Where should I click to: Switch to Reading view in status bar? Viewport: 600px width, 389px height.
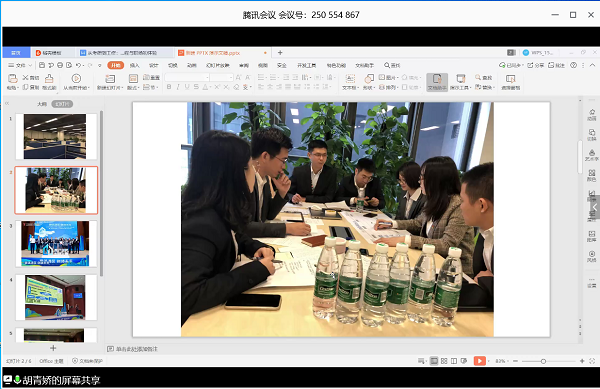click(x=454, y=361)
